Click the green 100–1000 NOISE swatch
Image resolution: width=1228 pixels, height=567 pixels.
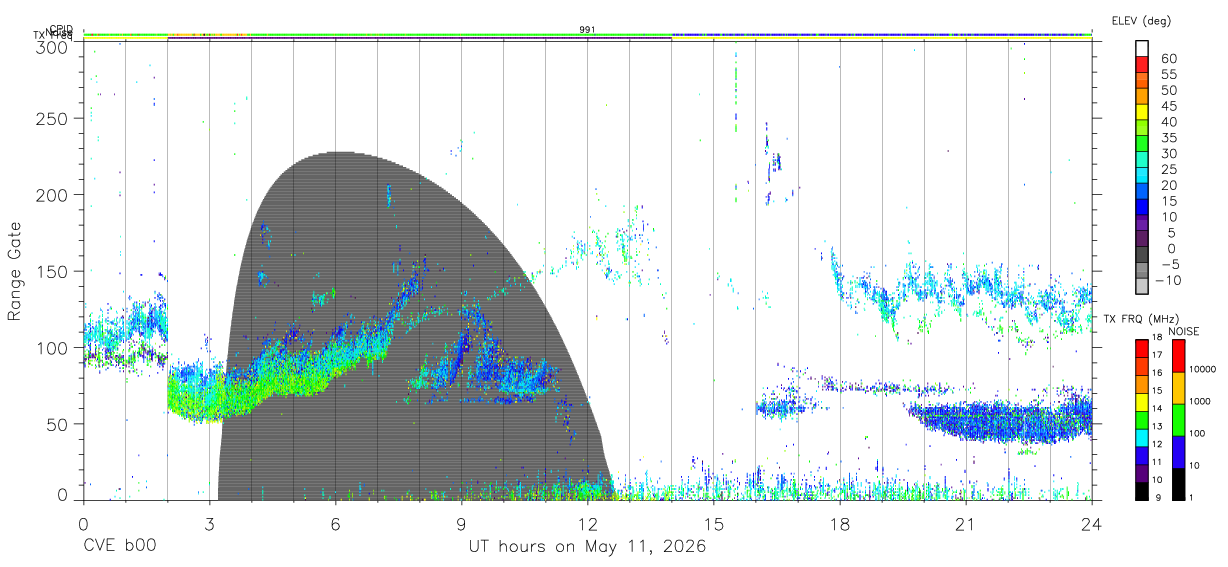tap(1177, 419)
